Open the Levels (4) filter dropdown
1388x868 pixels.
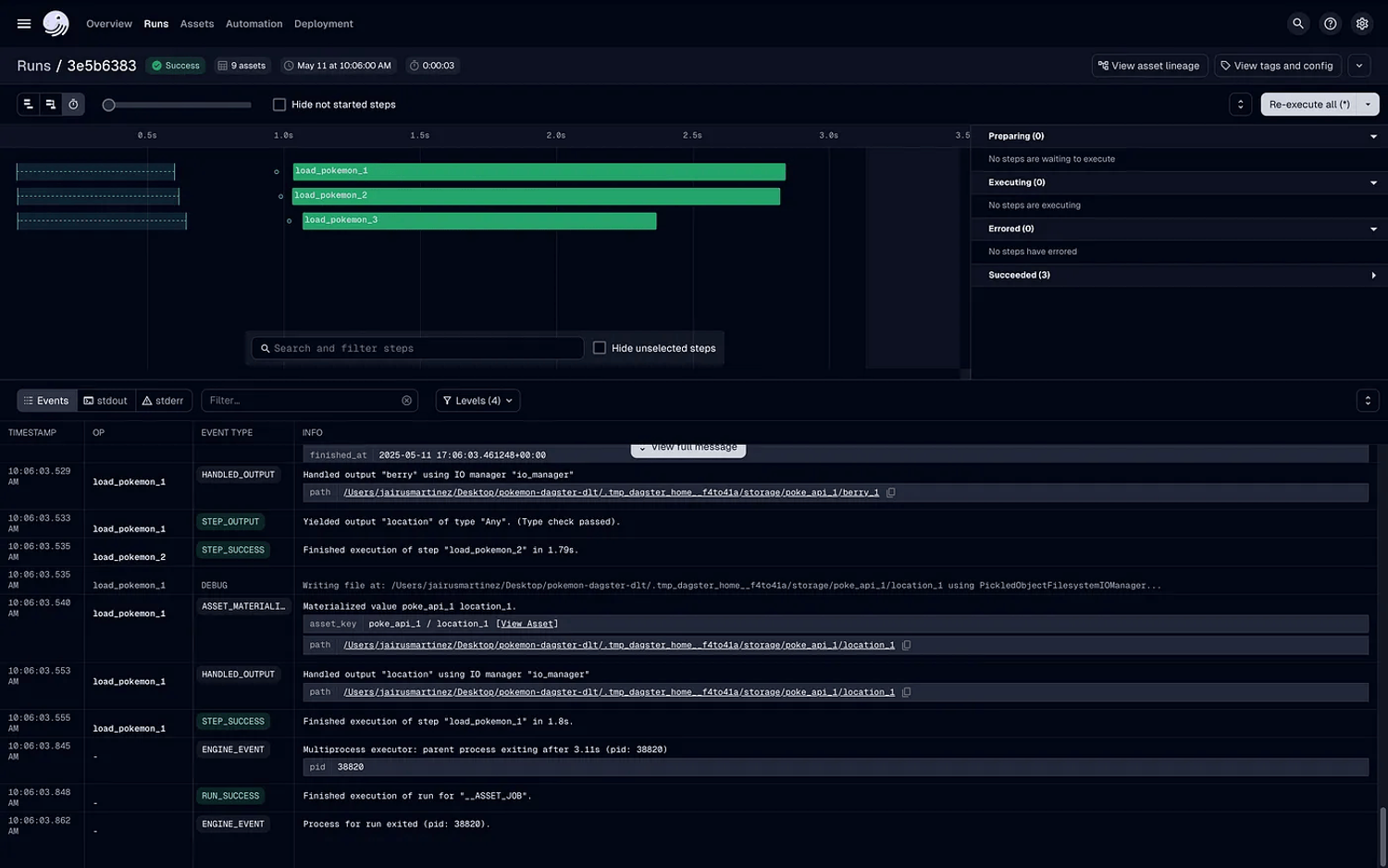pos(477,401)
